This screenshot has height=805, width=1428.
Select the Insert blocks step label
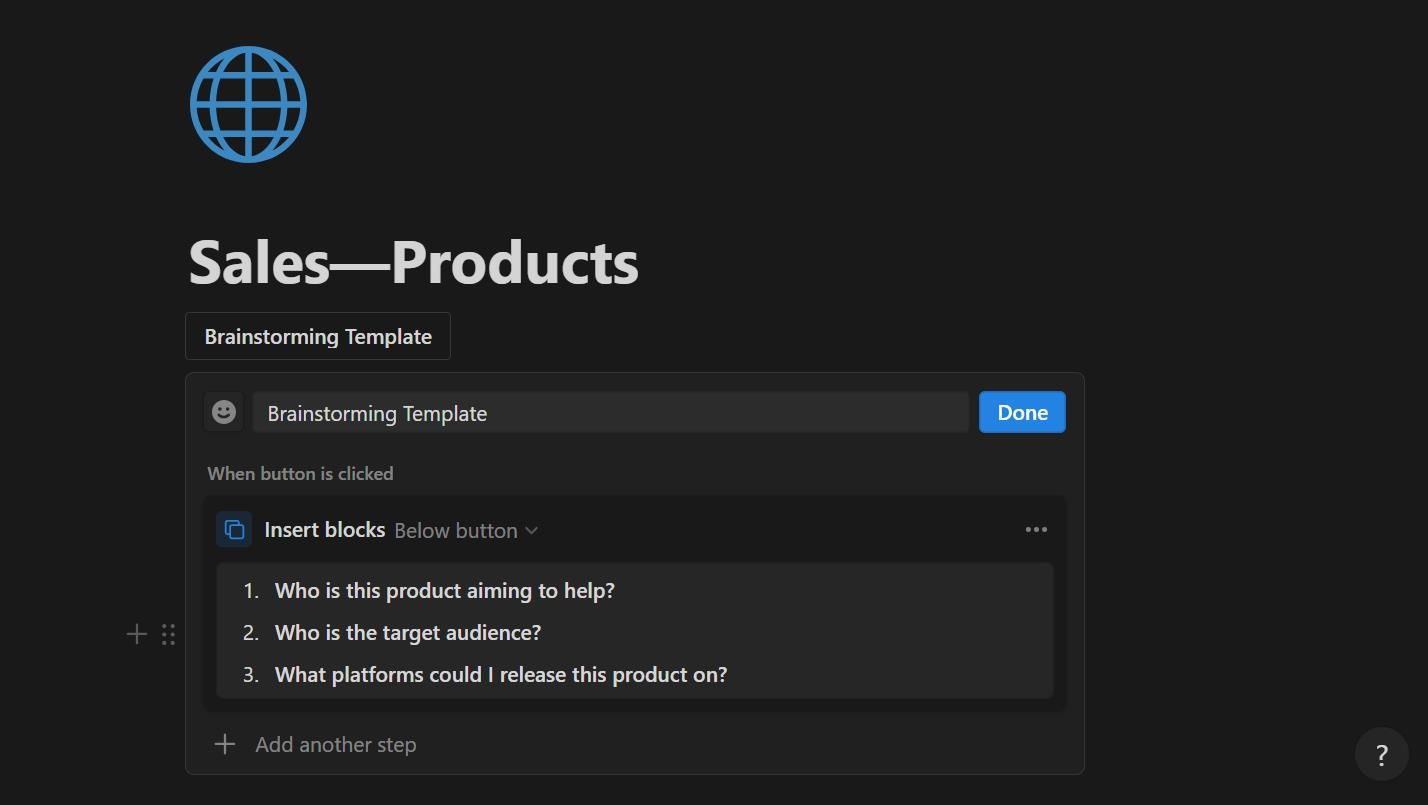point(324,530)
